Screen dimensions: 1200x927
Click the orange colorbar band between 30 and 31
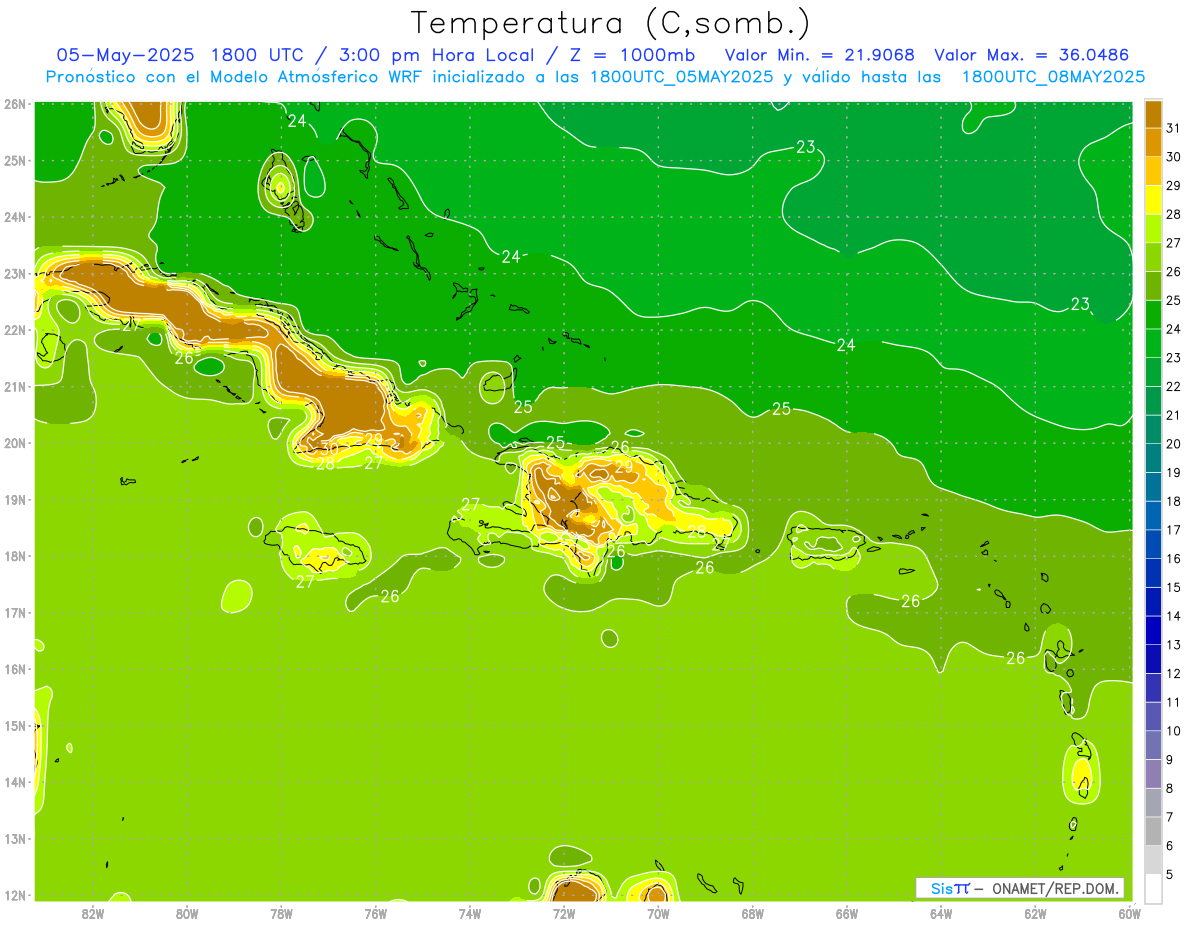coord(1153,143)
